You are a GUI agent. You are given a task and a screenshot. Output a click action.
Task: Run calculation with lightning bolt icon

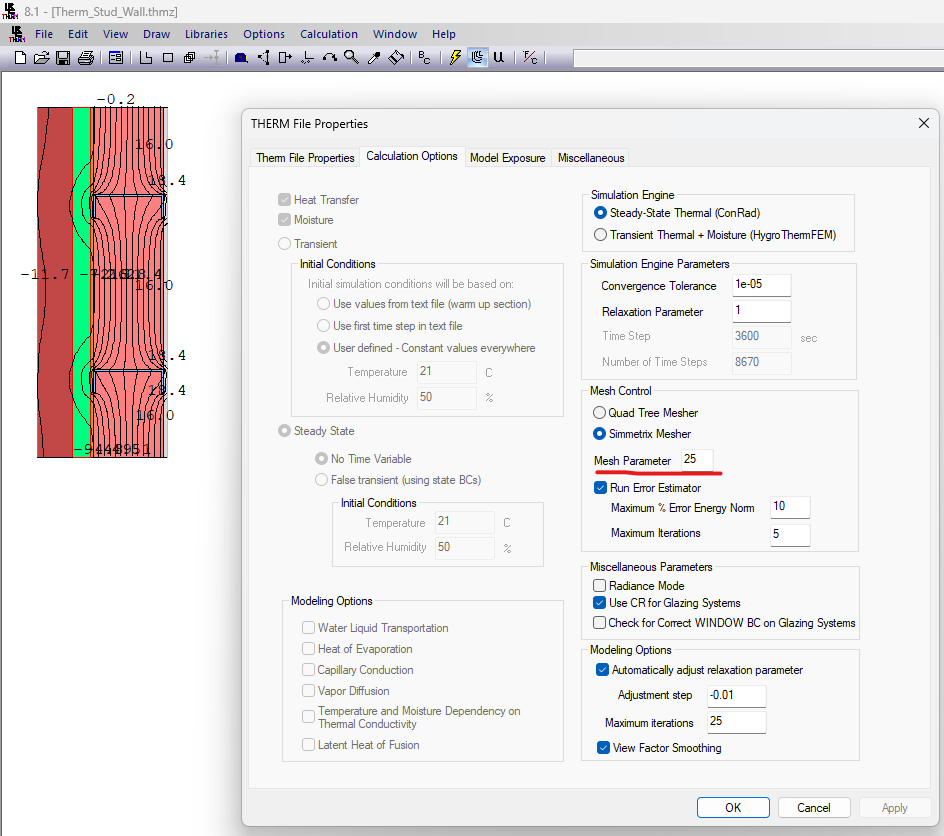(455, 58)
